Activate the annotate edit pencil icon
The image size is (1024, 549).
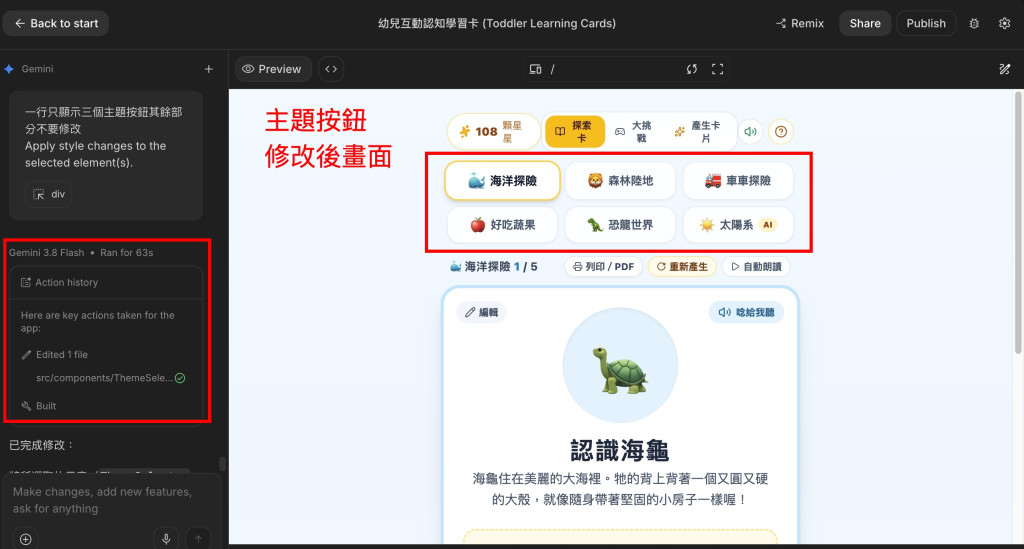pos(1004,69)
